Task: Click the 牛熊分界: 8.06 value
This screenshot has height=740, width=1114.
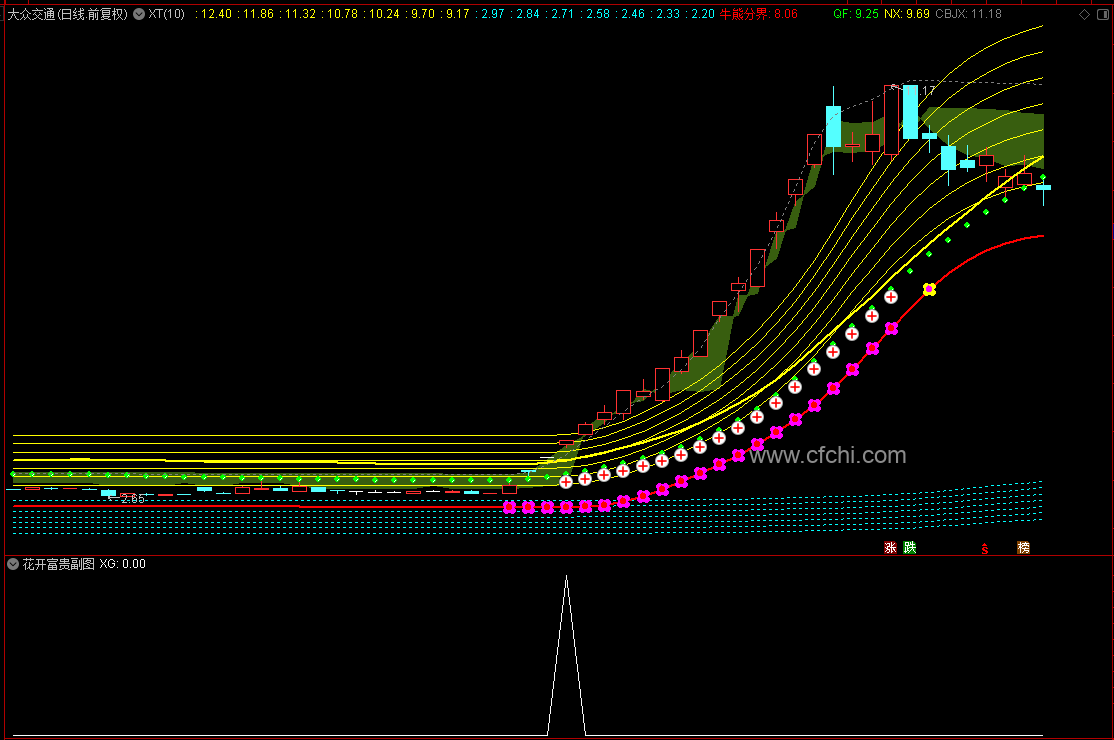Action: (x=758, y=14)
